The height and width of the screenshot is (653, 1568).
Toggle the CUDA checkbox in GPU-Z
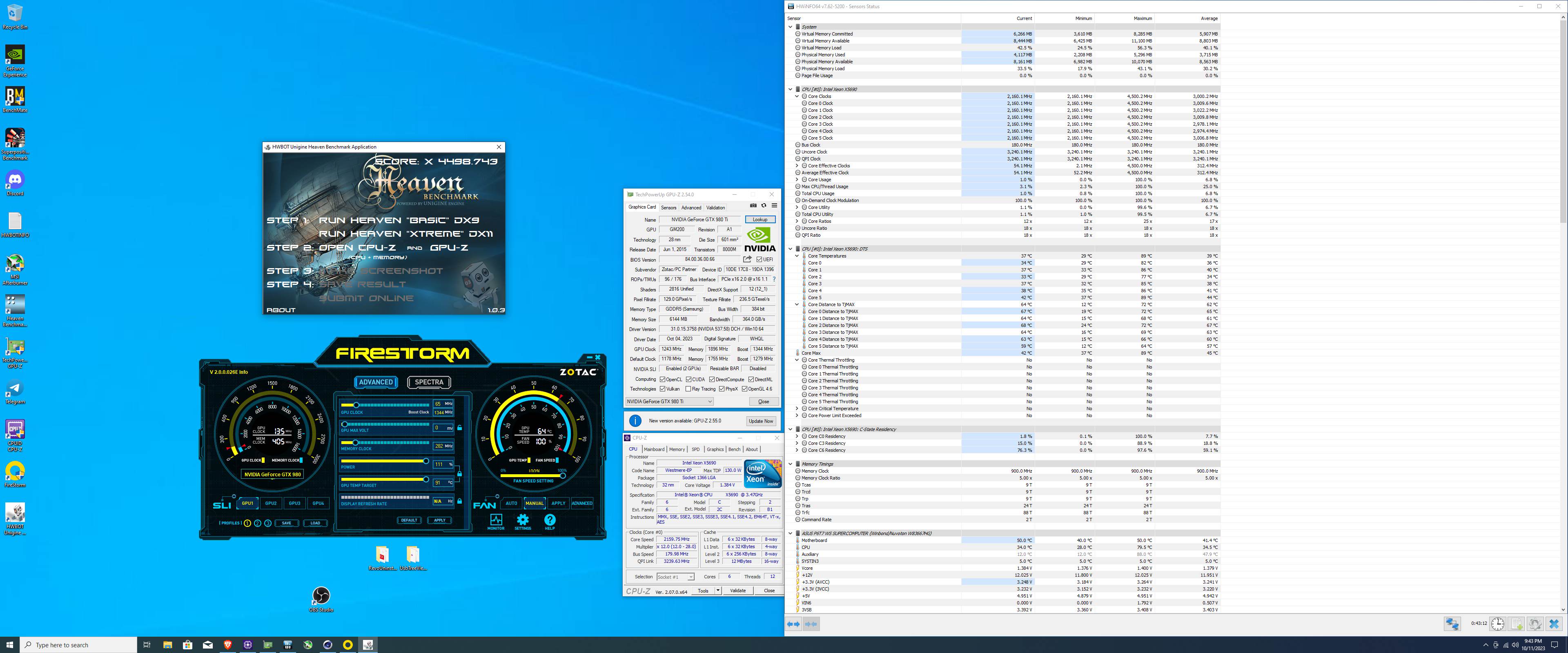pos(688,379)
